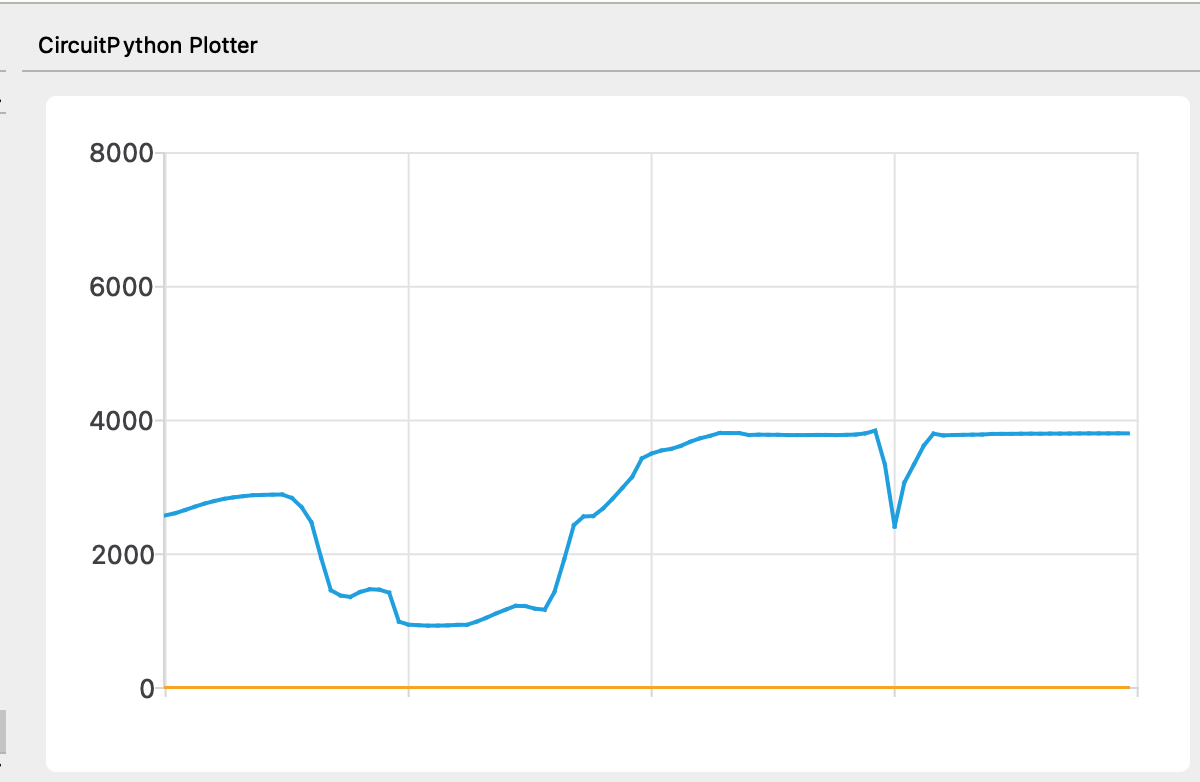Screen dimensions: 1200x782
Task: Click the small blue peak before the sharp dip
Action: pyautogui.click(x=875, y=430)
